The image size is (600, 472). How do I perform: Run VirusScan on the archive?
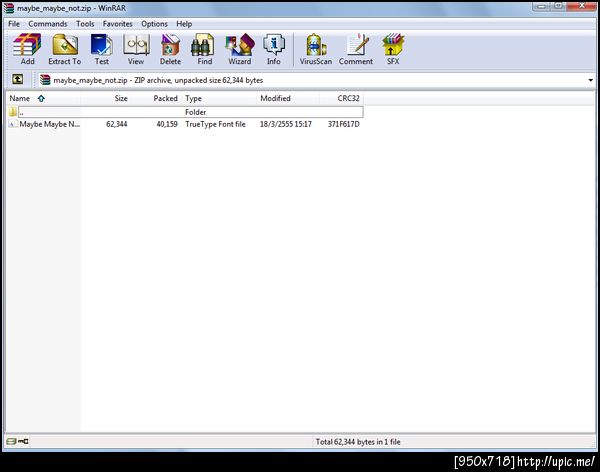point(316,49)
